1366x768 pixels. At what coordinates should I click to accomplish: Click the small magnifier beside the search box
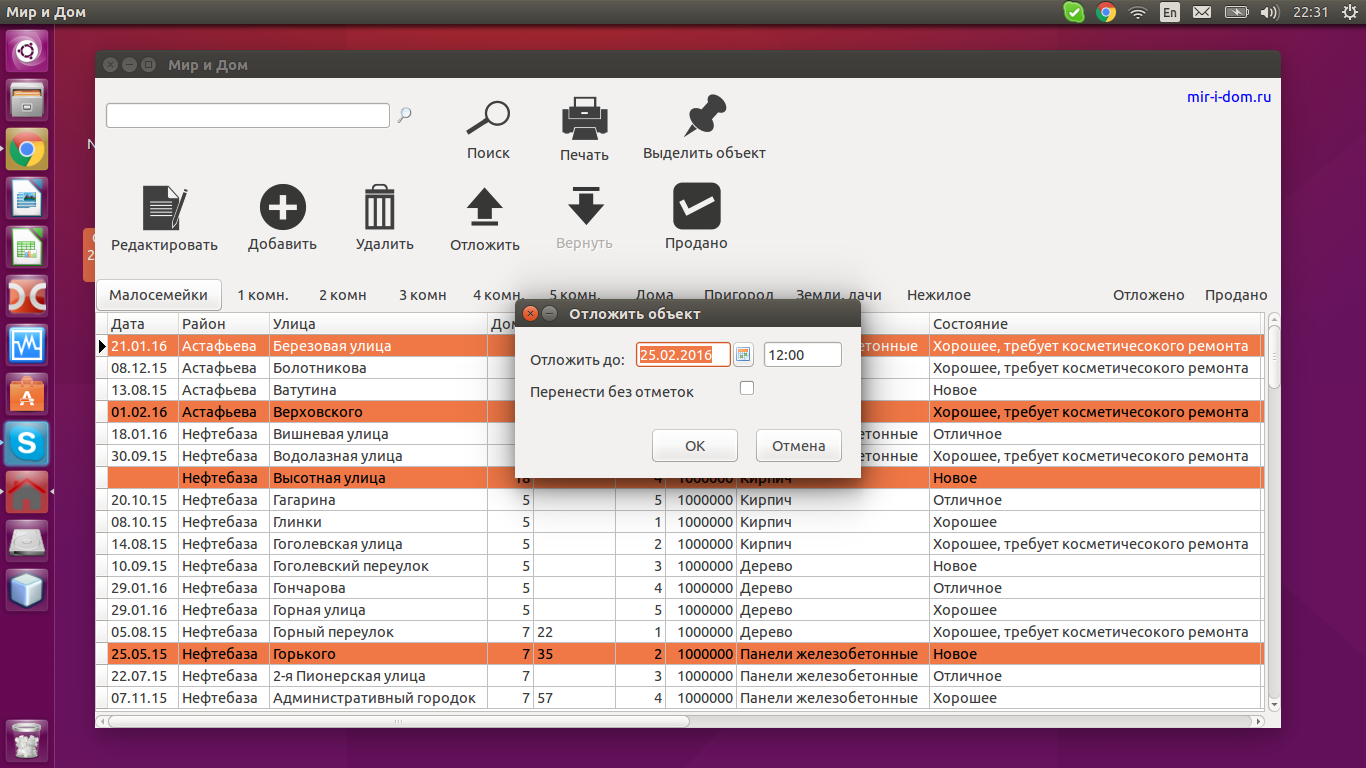point(404,115)
